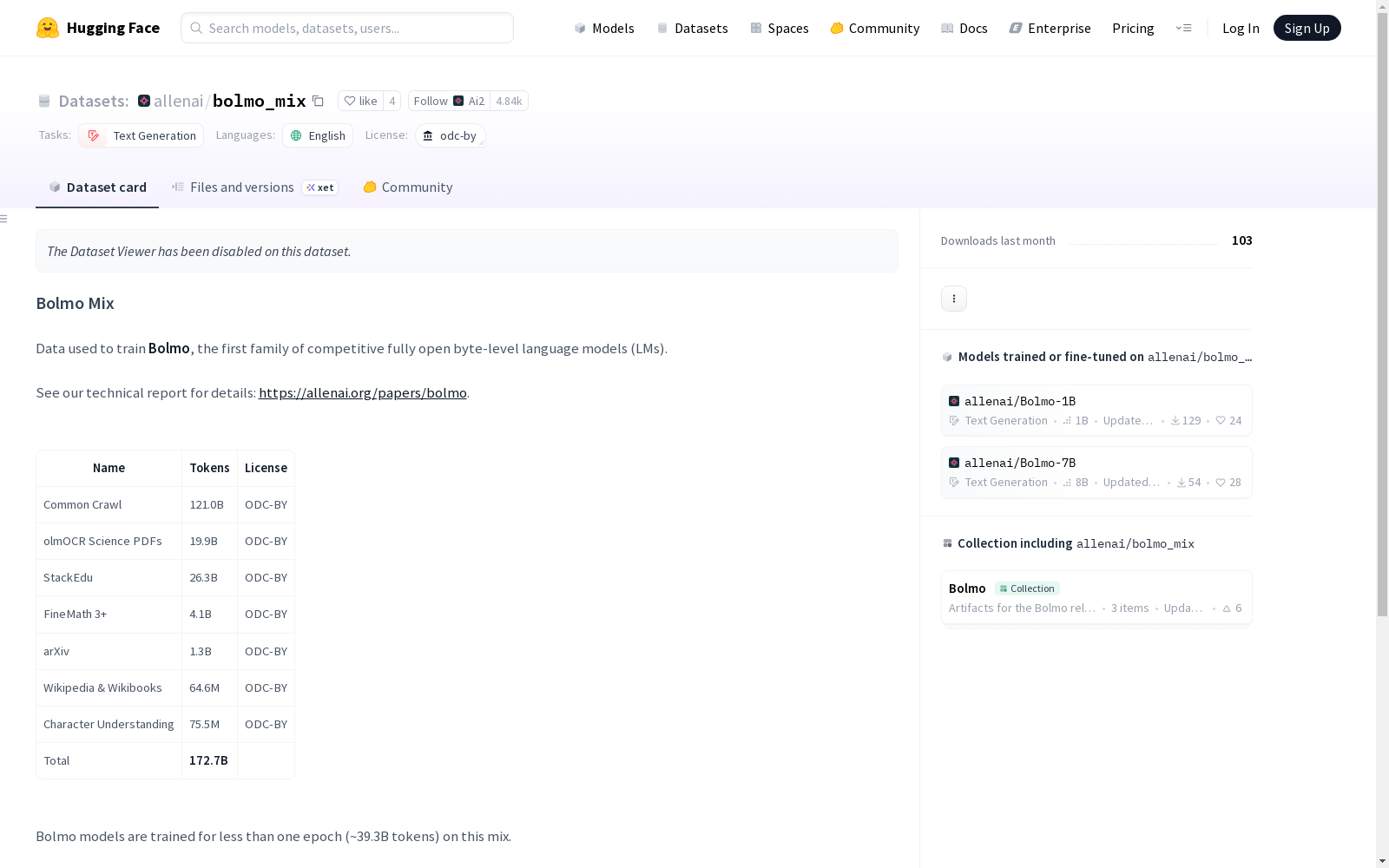Select the Text Generation task tag

[x=142, y=135]
